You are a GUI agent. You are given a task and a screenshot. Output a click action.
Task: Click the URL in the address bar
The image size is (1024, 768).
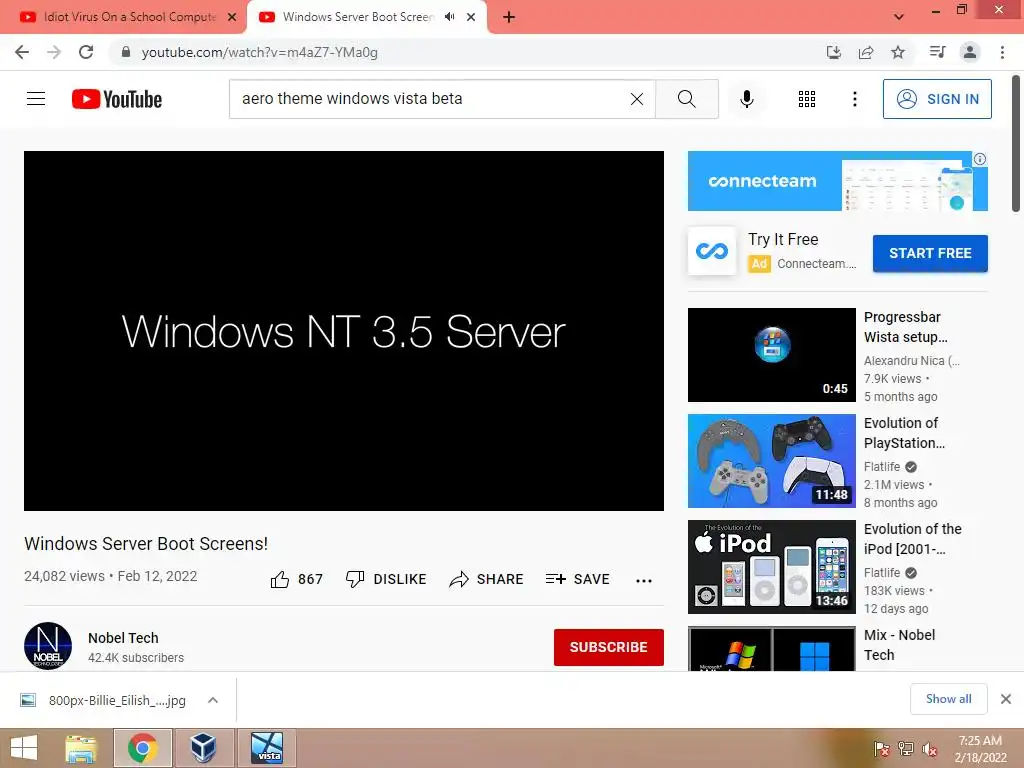click(259, 52)
